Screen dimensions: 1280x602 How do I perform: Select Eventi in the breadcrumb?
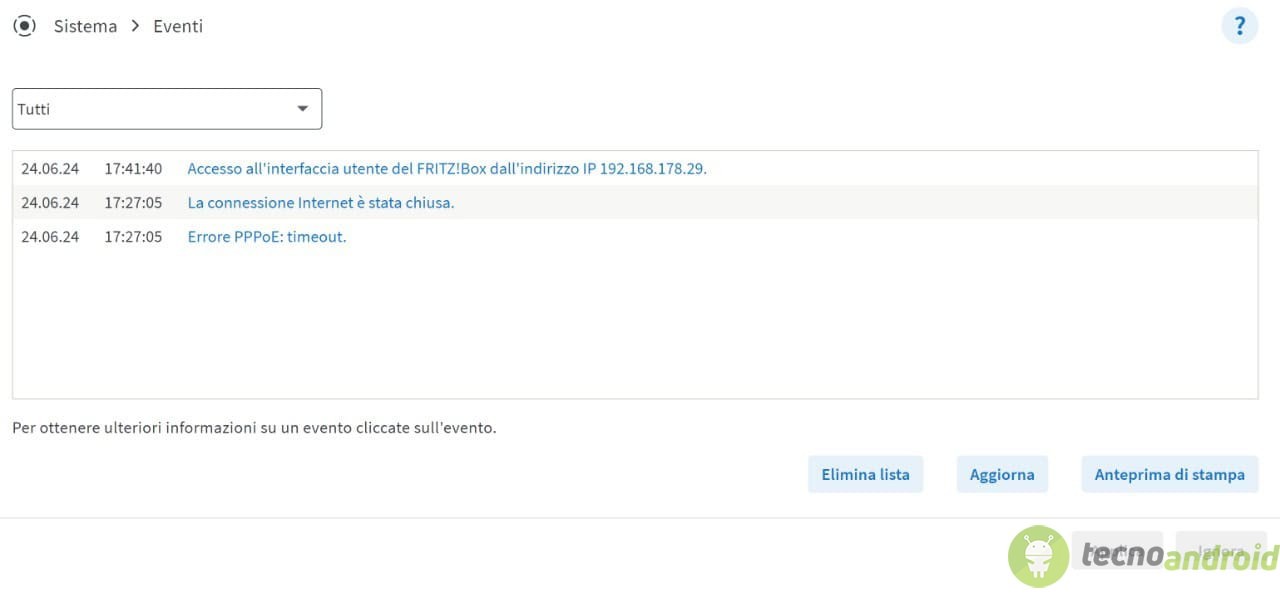(178, 26)
